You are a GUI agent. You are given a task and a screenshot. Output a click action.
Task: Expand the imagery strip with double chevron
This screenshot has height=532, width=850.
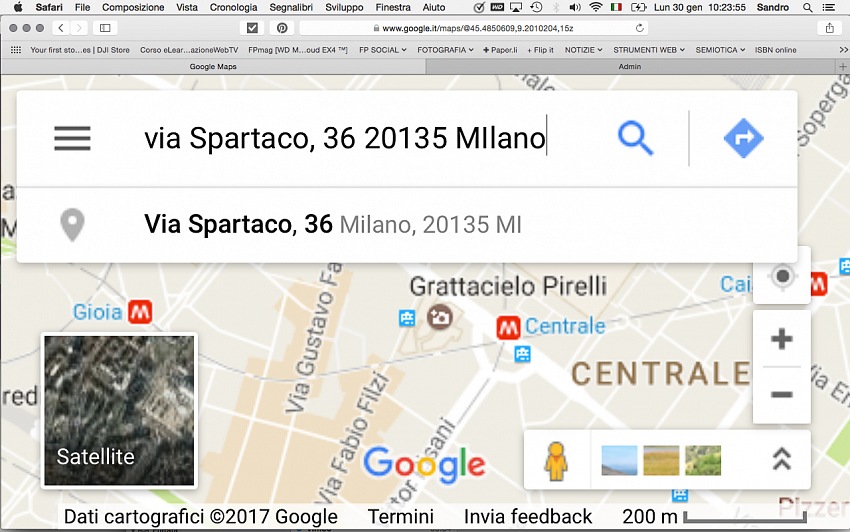pyautogui.click(x=781, y=459)
